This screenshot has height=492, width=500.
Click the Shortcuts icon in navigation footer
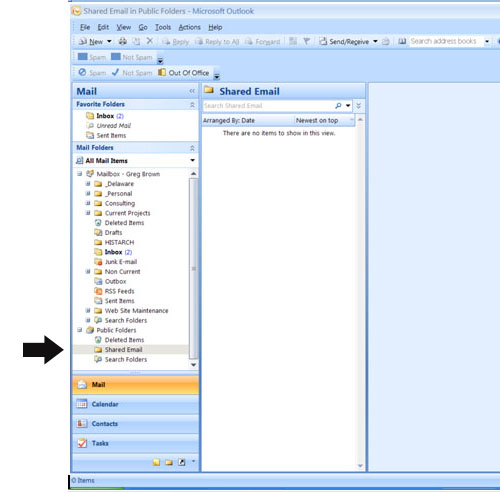click(x=182, y=462)
